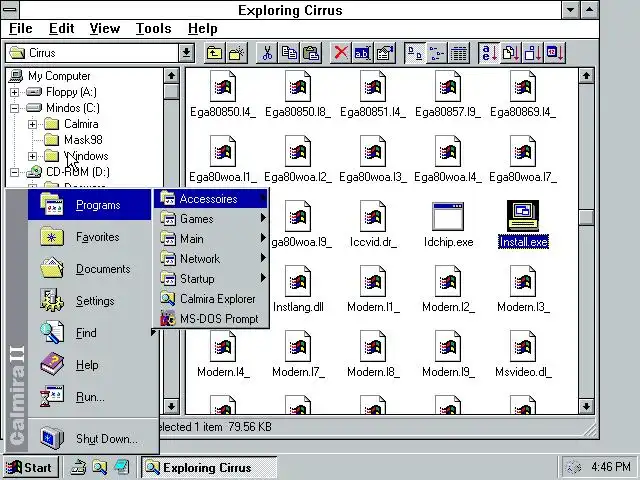Go up one folder level via toolbar
The width and height of the screenshot is (640, 480).
pos(214,53)
